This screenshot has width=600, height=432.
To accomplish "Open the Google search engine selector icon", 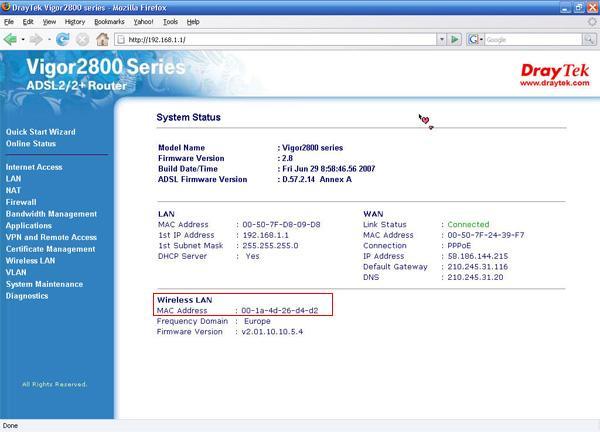I will (475, 39).
